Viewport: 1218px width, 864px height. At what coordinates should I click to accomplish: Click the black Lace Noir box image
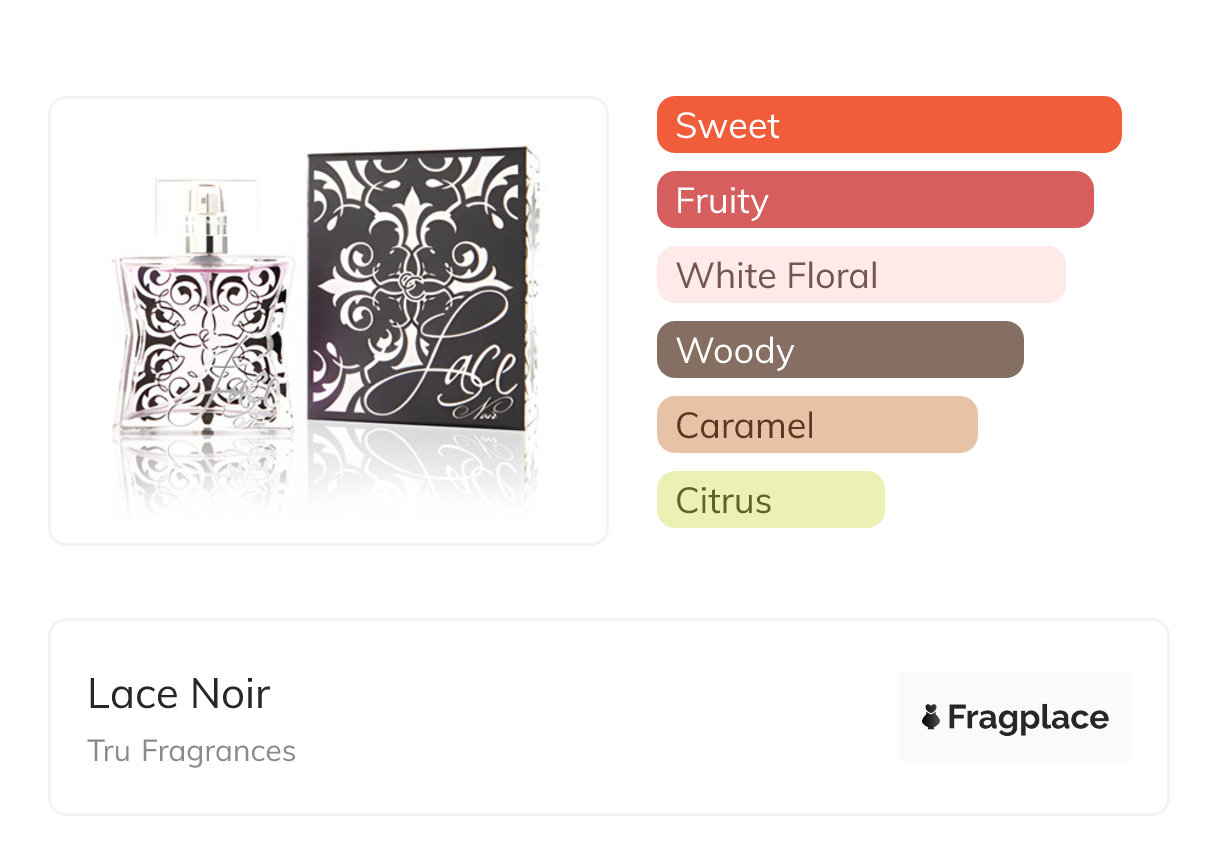click(x=422, y=300)
